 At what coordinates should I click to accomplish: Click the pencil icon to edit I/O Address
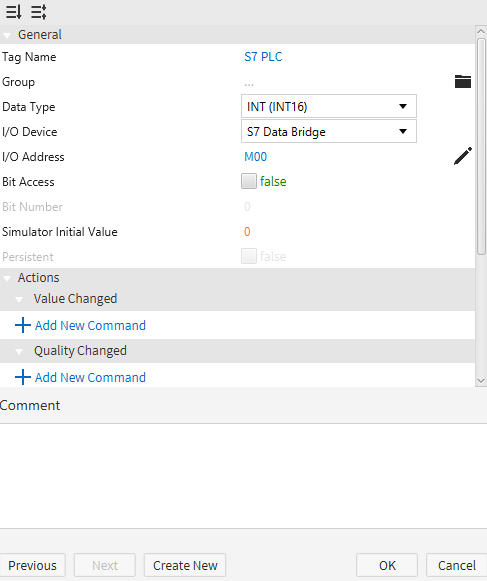tap(463, 156)
